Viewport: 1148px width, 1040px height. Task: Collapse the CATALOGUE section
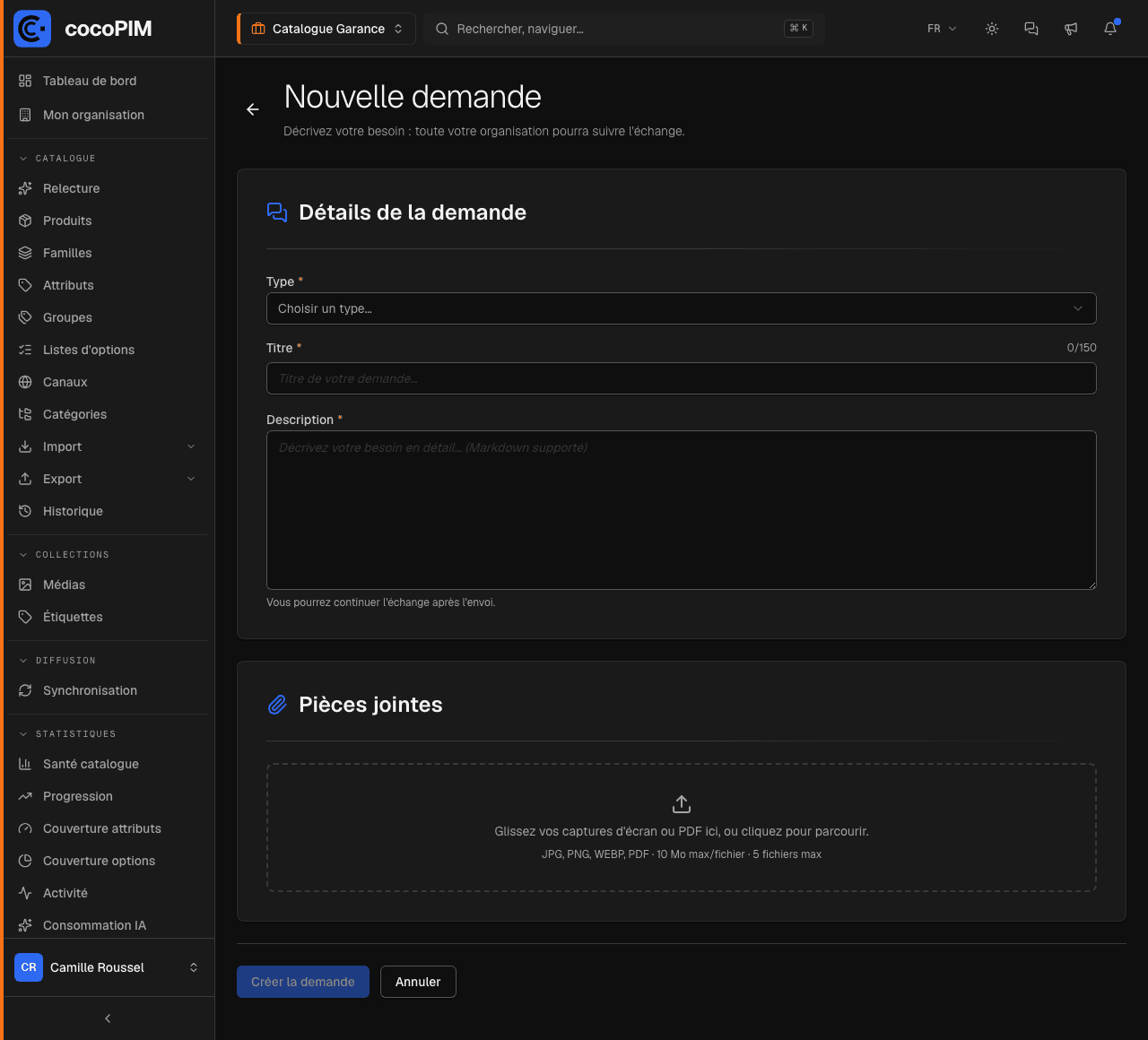57,158
